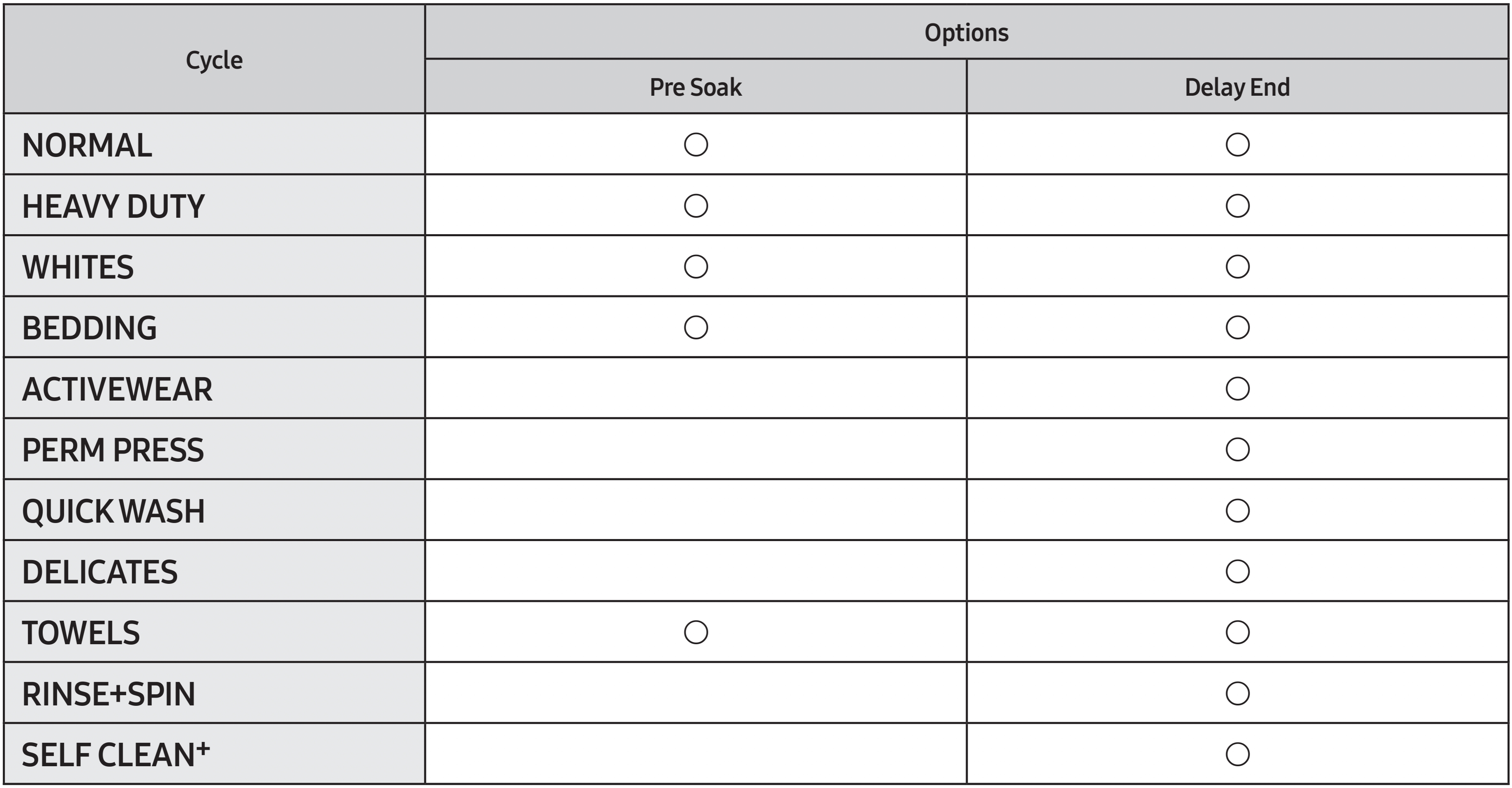The height and width of the screenshot is (788, 1512).
Task: Select Pre Soak circle for NORMAL cycle
Action: click(x=696, y=144)
